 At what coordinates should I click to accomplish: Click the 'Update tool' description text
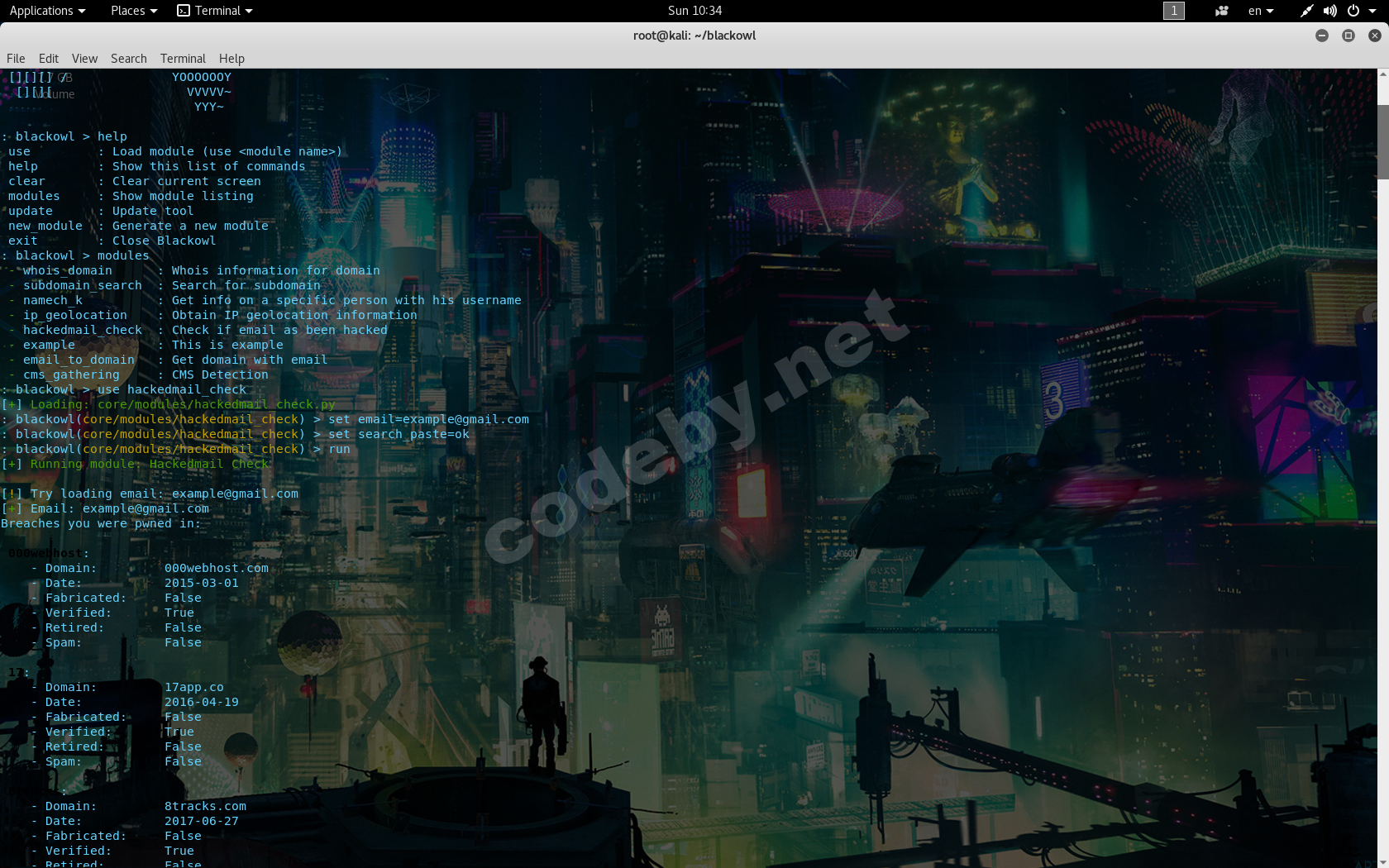[153, 211]
